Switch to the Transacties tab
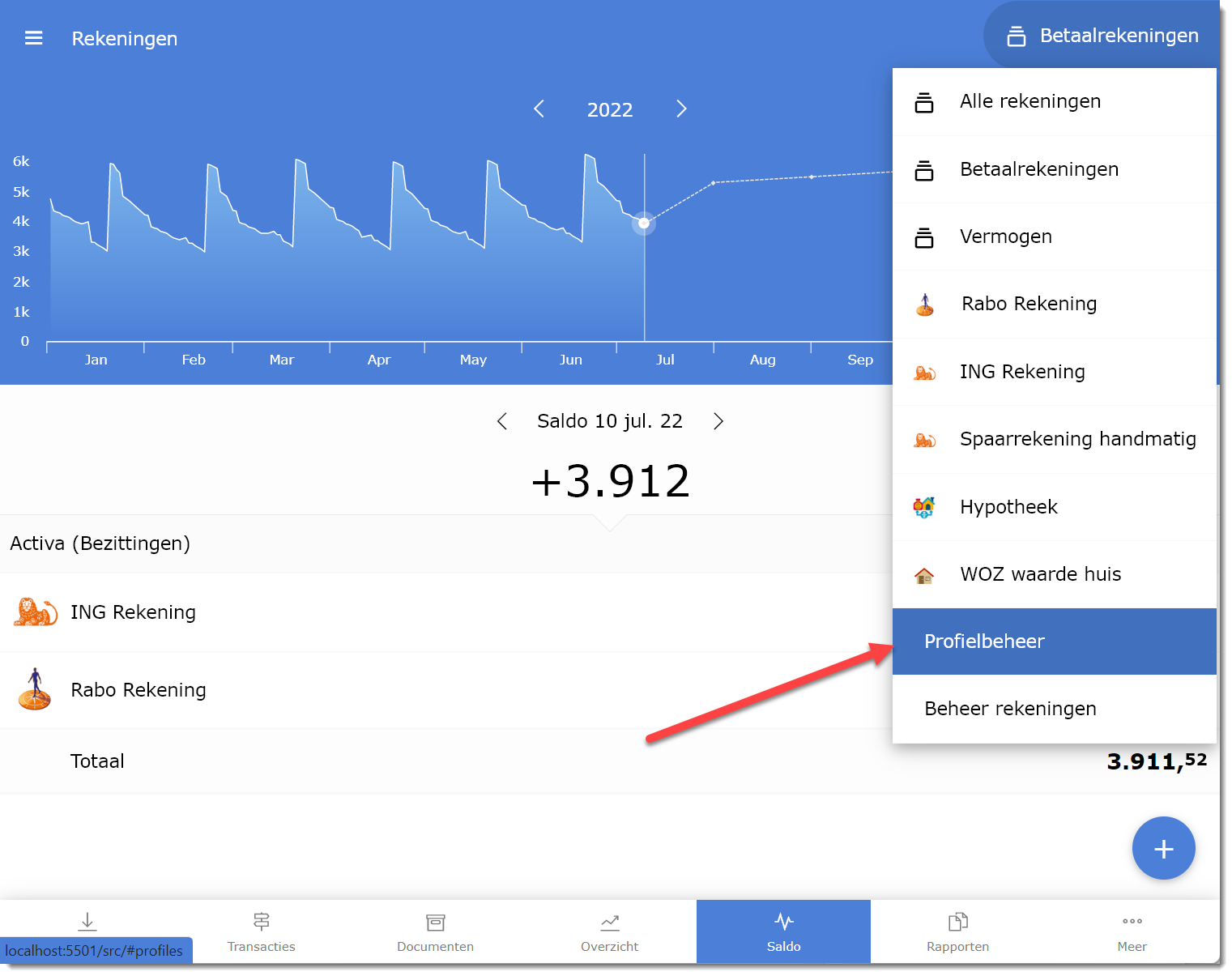 [x=261, y=931]
